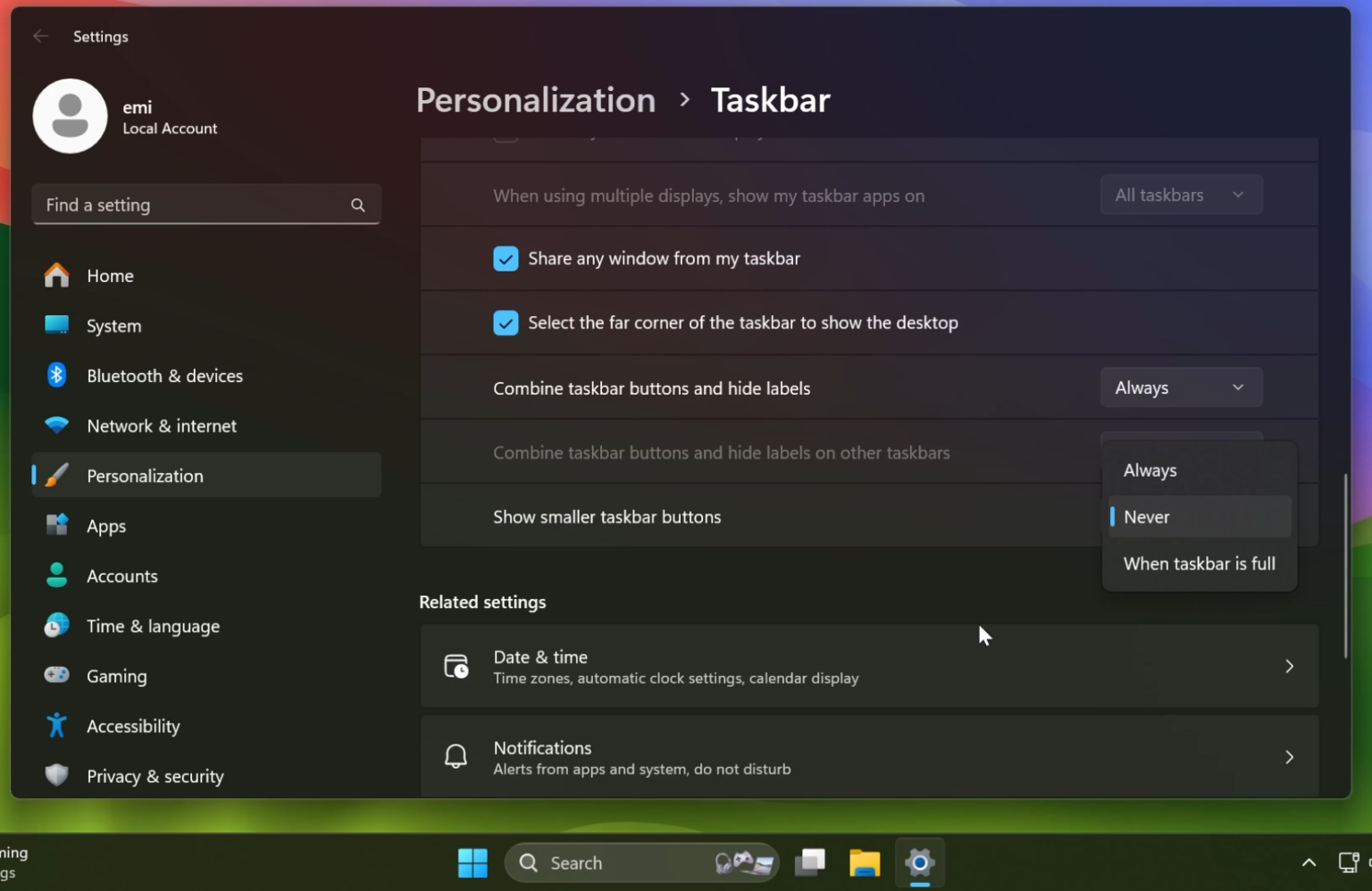This screenshot has height=891, width=1372.
Task: Click the Date & time calendar icon
Action: [x=456, y=666]
